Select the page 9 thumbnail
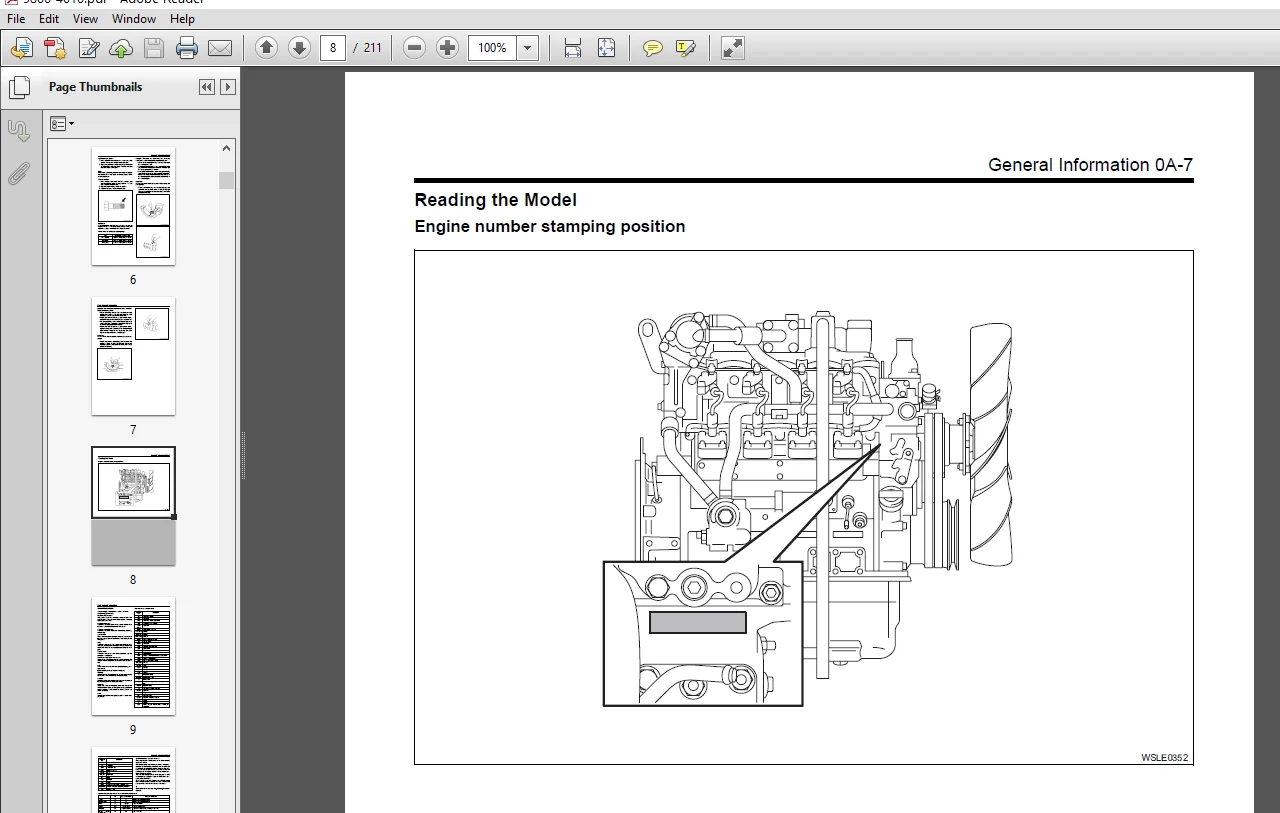1280x813 pixels. pyautogui.click(x=133, y=656)
